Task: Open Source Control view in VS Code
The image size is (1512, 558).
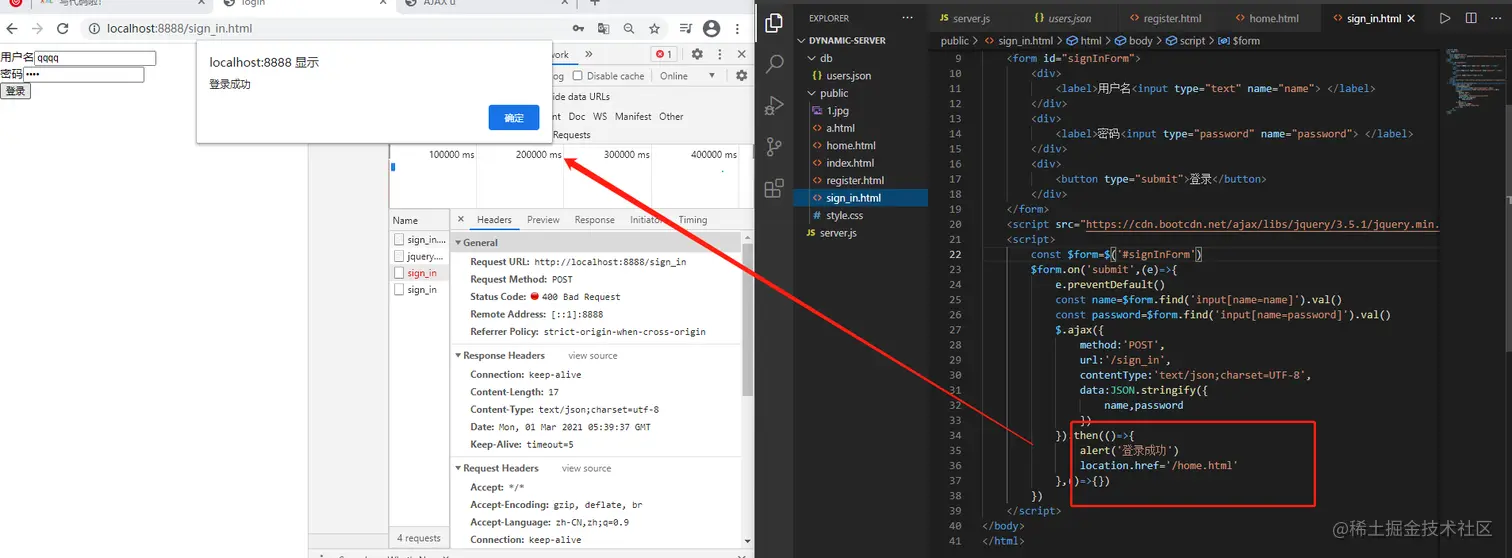Action: pyautogui.click(x=774, y=147)
